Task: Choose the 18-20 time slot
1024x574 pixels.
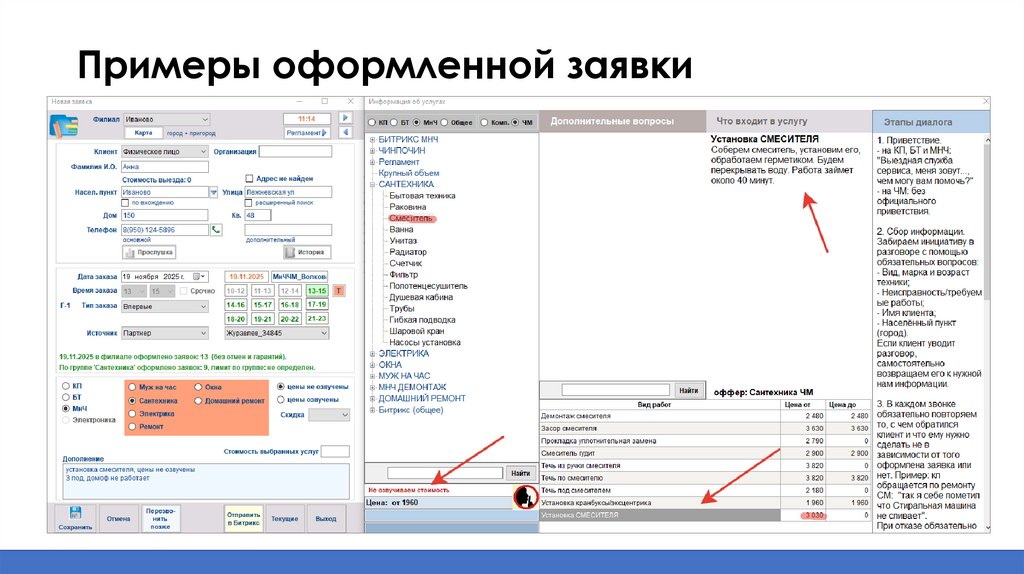Action: pos(236,319)
